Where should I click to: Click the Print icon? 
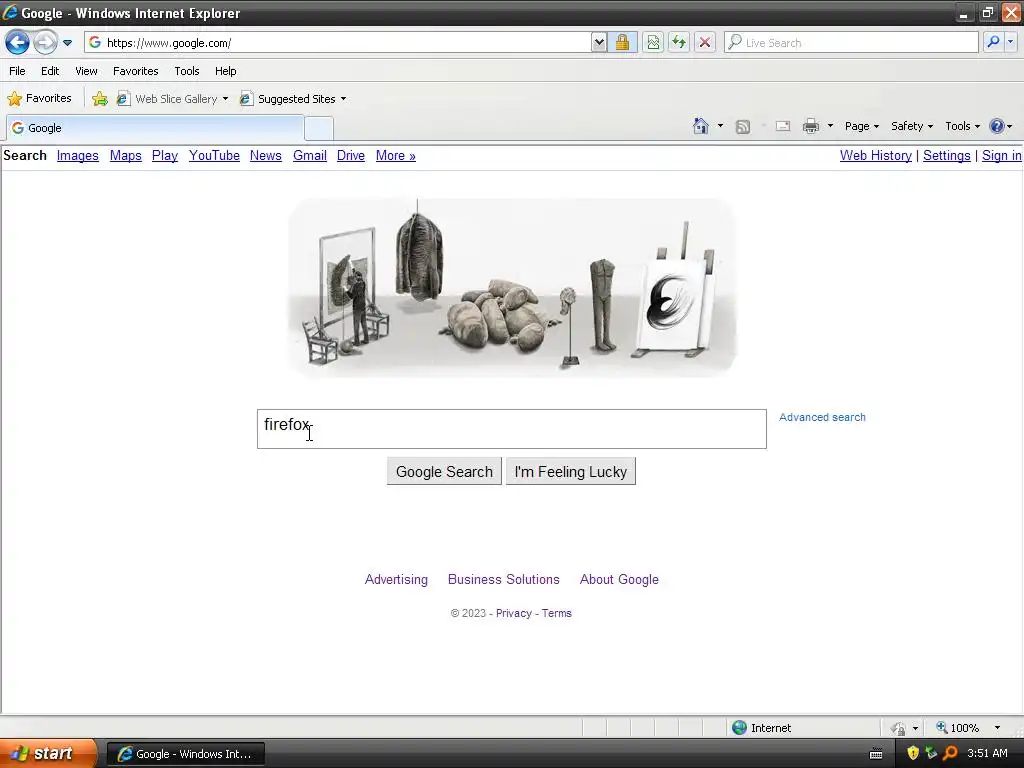pyautogui.click(x=810, y=126)
